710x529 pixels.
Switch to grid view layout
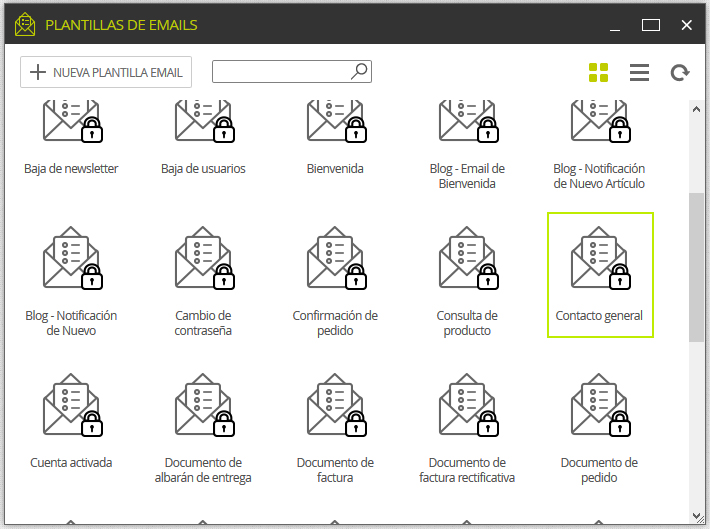[x=598, y=72]
